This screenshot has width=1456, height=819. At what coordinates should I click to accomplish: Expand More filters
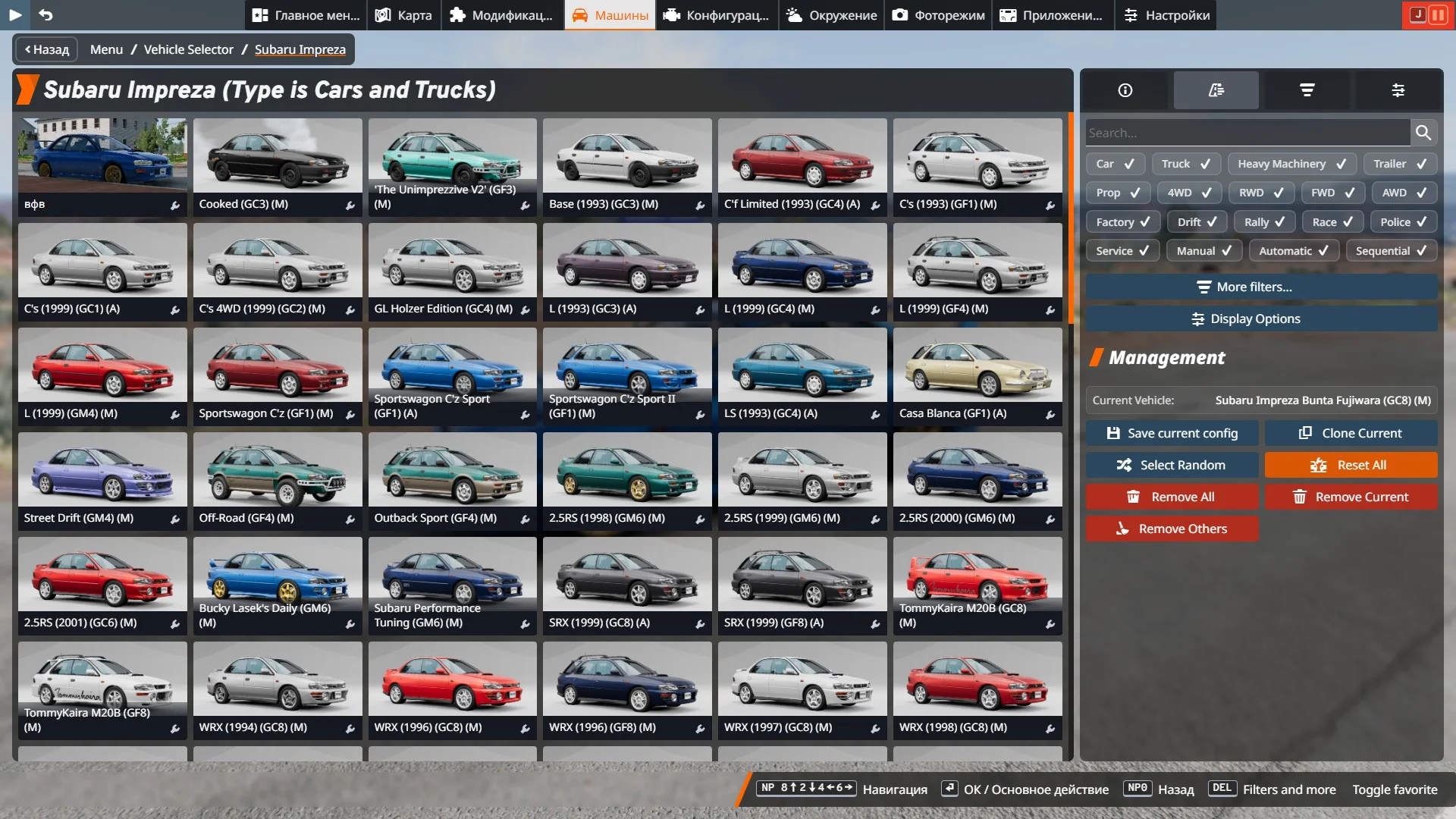pos(1261,287)
